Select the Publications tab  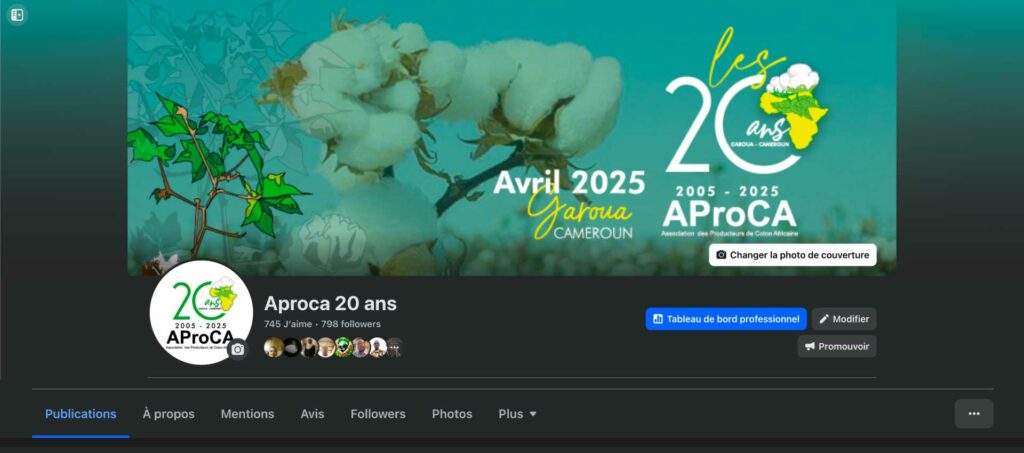[81, 414]
